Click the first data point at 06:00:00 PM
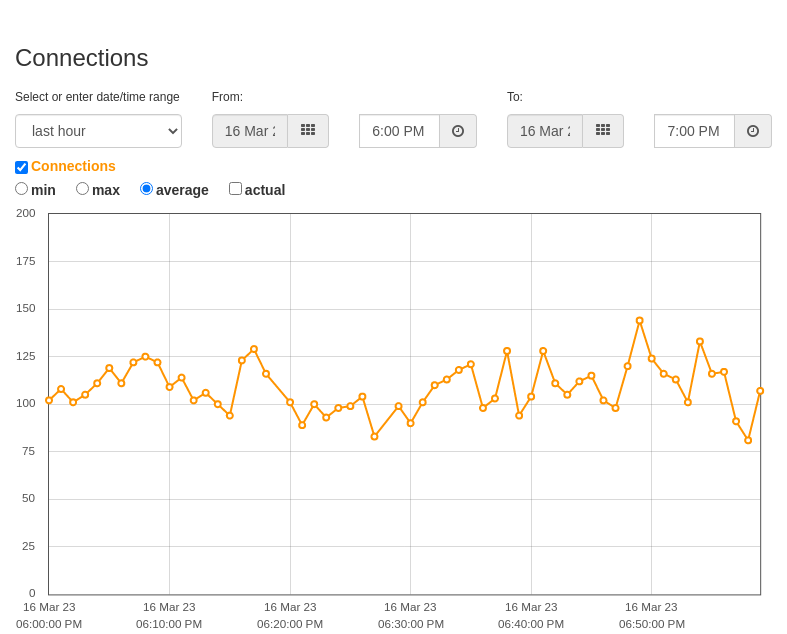Image resolution: width=787 pixels, height=634 pixels. [x=49, y=401]
